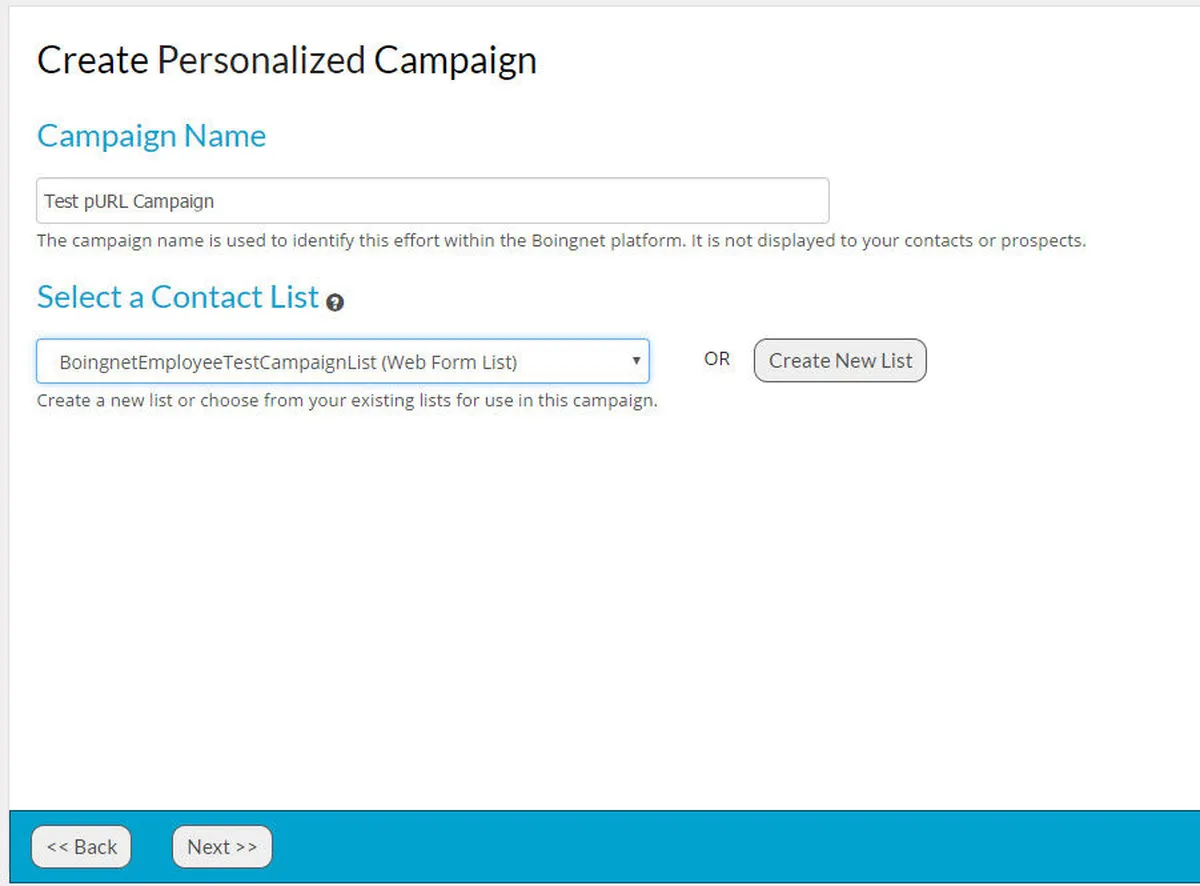Click the blue footer navigation bar

(700, 847)
